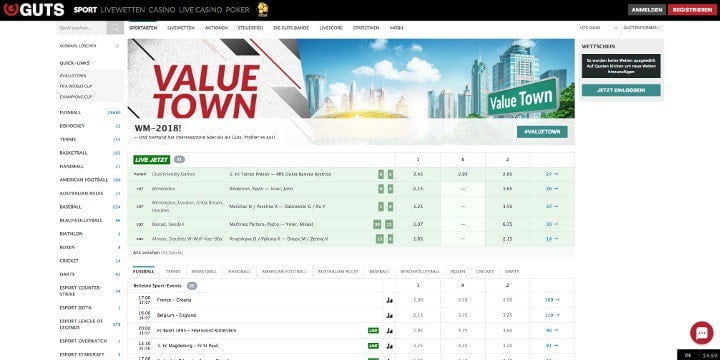Viewport: 720px width, 360px height.
Task: Select the Livewetten submenu item
Action: coord(181,28)
